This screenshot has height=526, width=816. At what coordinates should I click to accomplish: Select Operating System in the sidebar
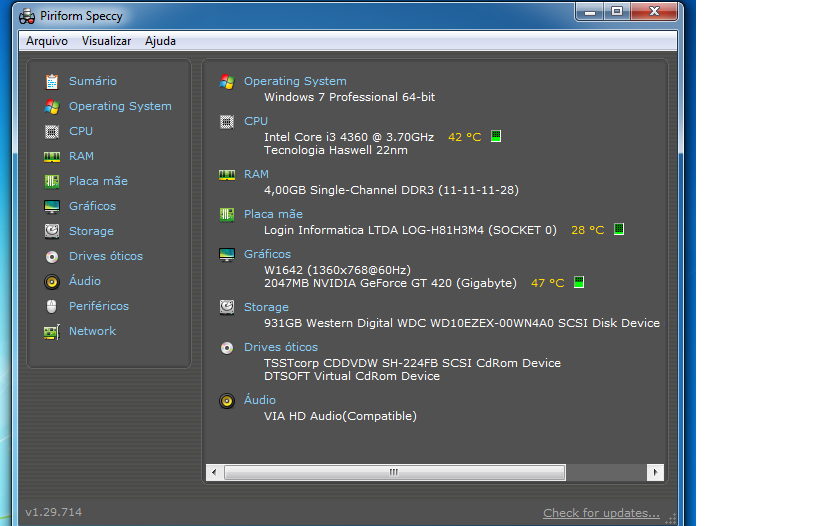[120, 106]
